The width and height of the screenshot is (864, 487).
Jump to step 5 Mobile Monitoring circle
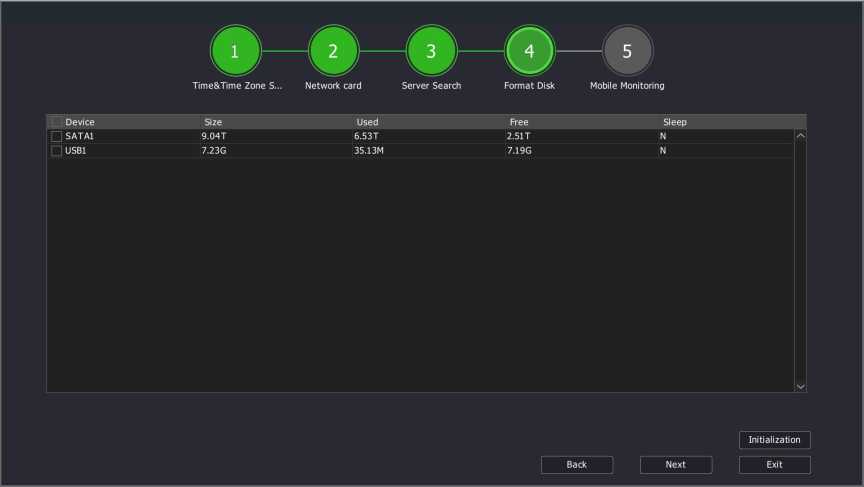[x=628, y=51]
